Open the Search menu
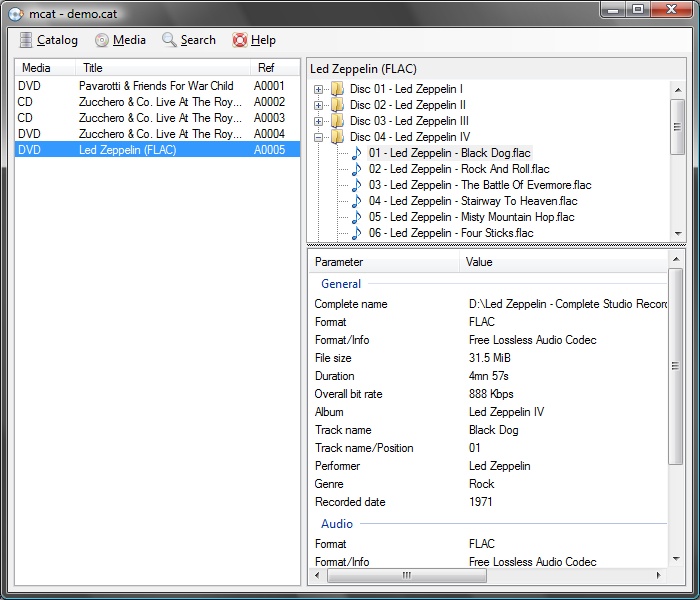 point(189,40)
